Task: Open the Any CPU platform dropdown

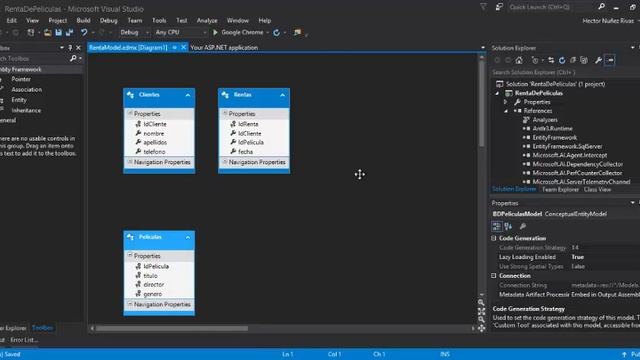Action: click(x=204, y=32)
